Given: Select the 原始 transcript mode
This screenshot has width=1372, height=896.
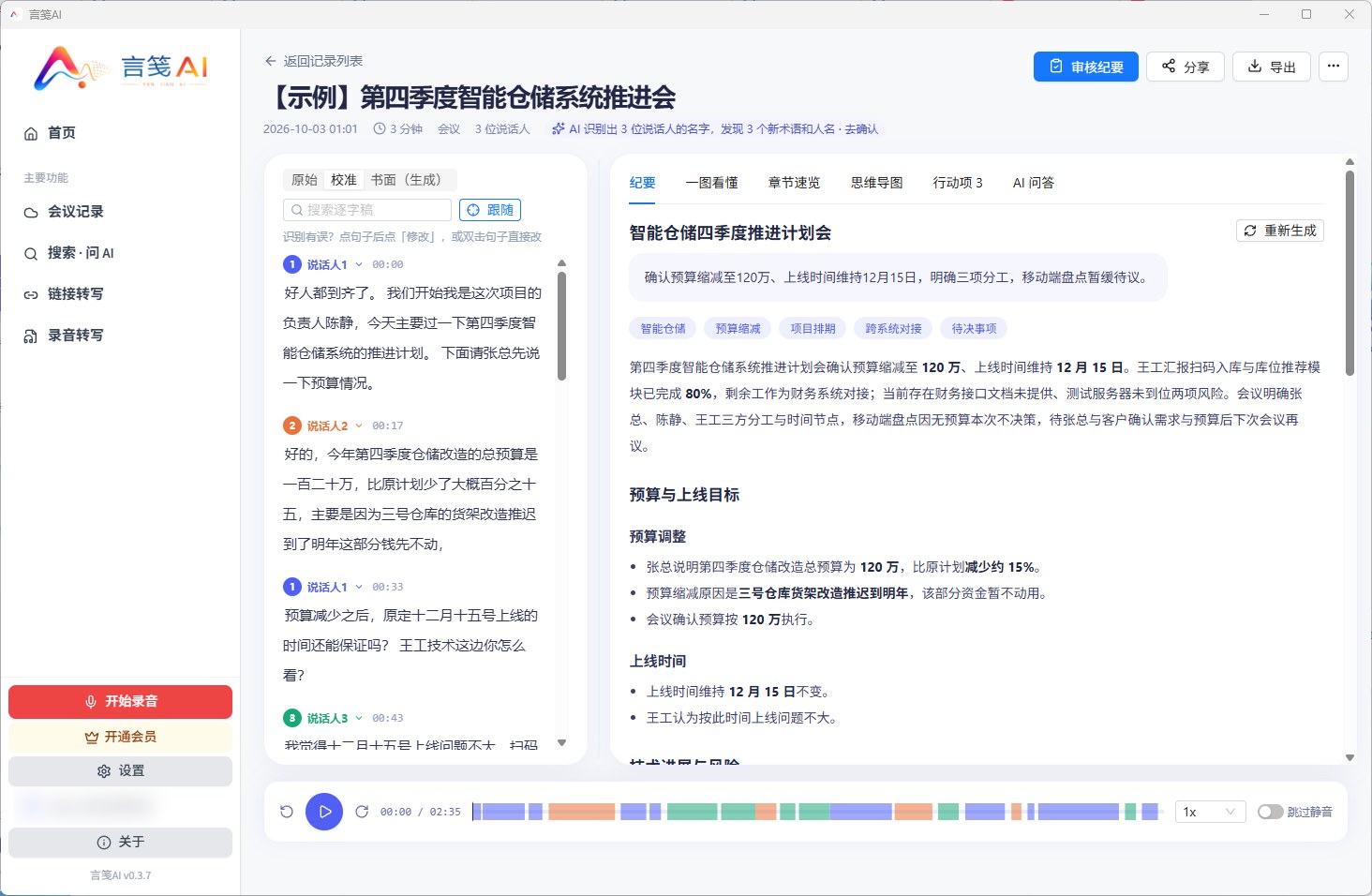Looking at the screenshot, I should [305, 180].
